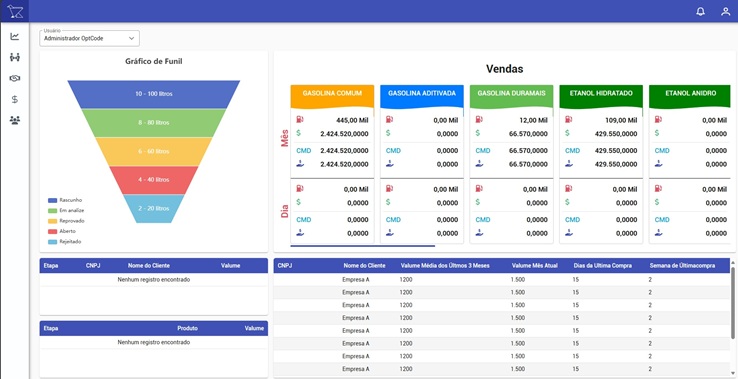The width and height of the screenshot is (738, 379).
Task: Click the vertical scrollbar of the clients table
Action: [x=732, y=302]
